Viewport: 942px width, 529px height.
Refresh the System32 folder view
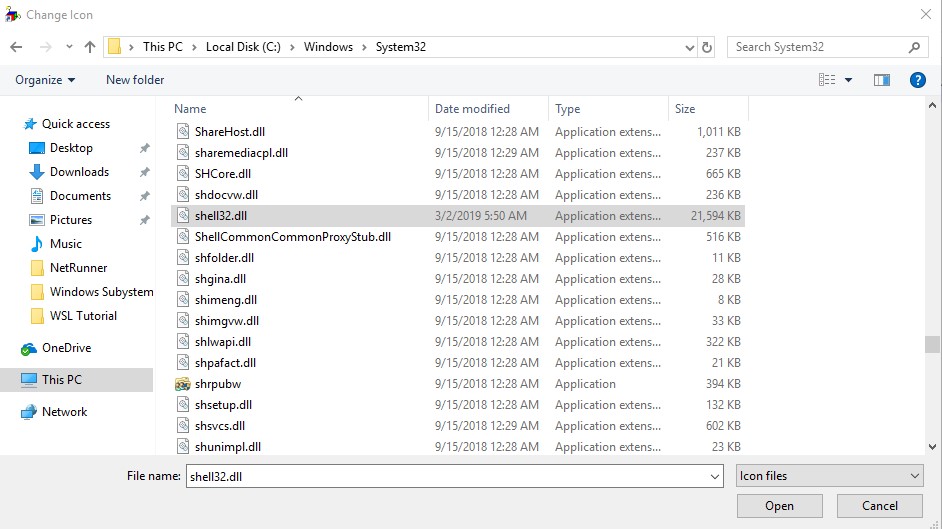click(707, 47)
